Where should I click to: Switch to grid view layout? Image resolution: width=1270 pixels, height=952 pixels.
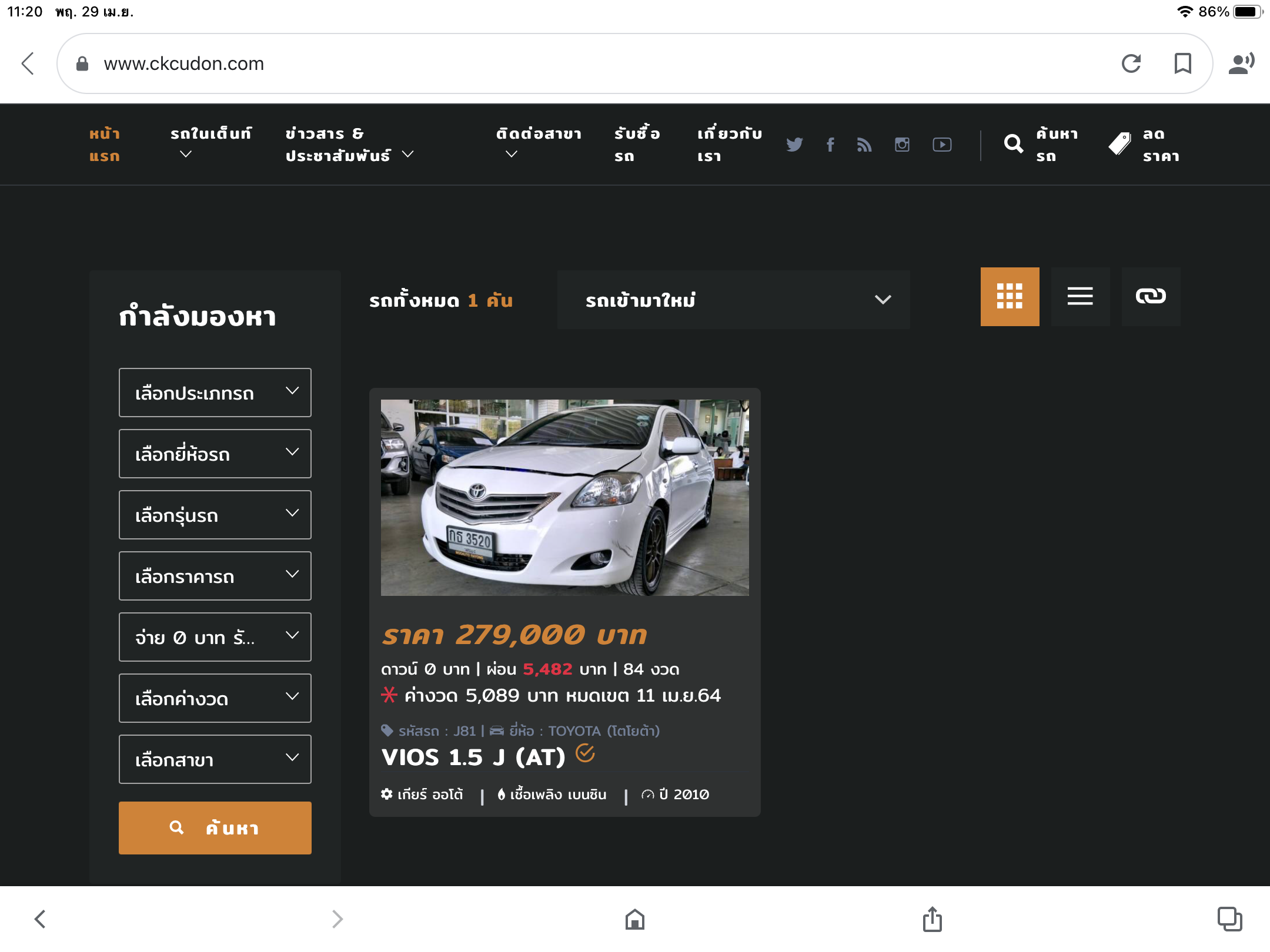1010,297
